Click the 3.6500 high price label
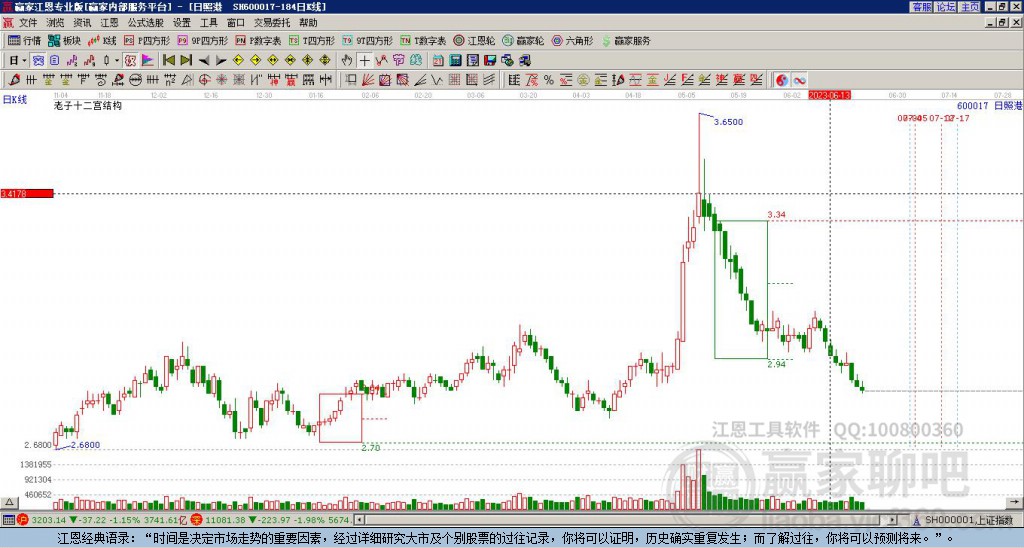This screenshot has width=1024, height=548. coord(728,122)
